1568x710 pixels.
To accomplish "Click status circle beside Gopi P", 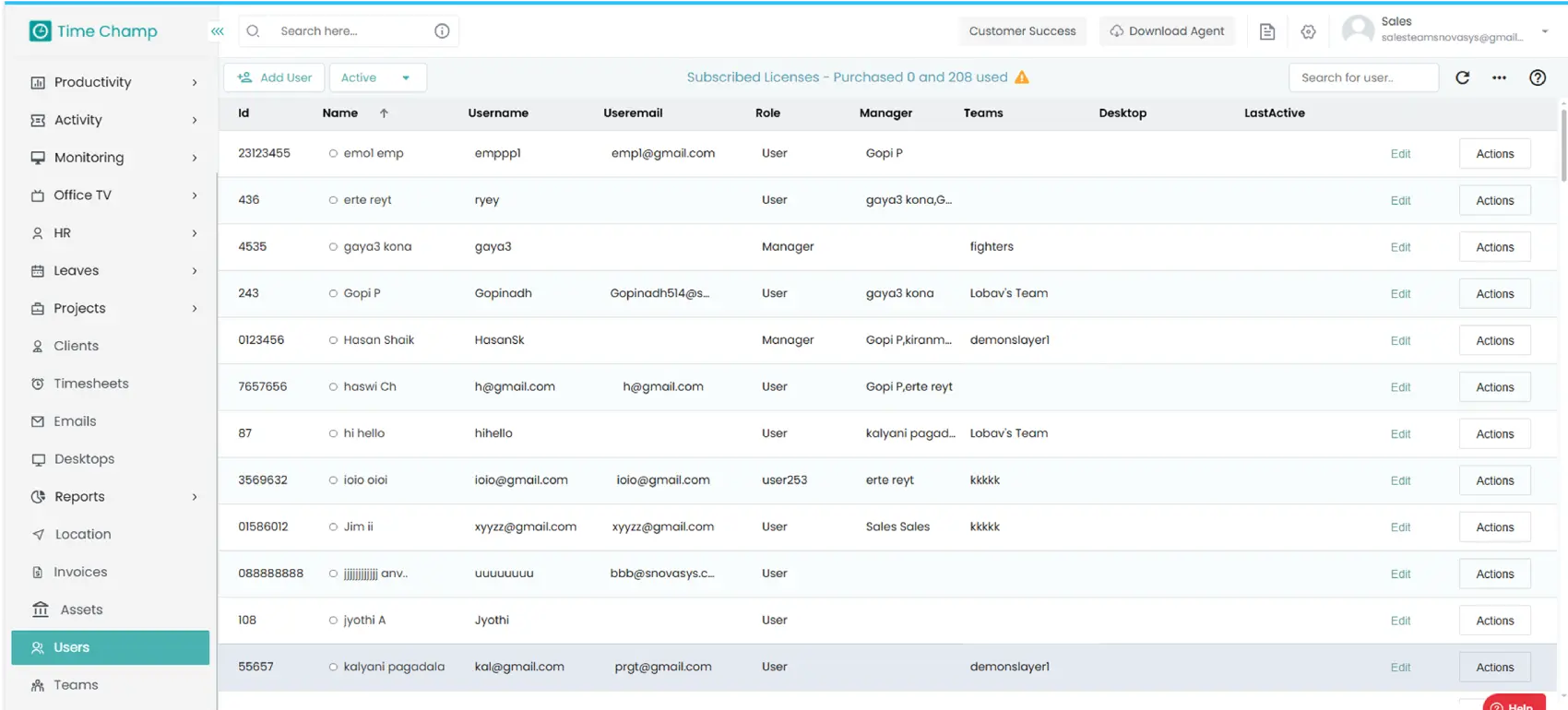I will [x=333, y=293].
